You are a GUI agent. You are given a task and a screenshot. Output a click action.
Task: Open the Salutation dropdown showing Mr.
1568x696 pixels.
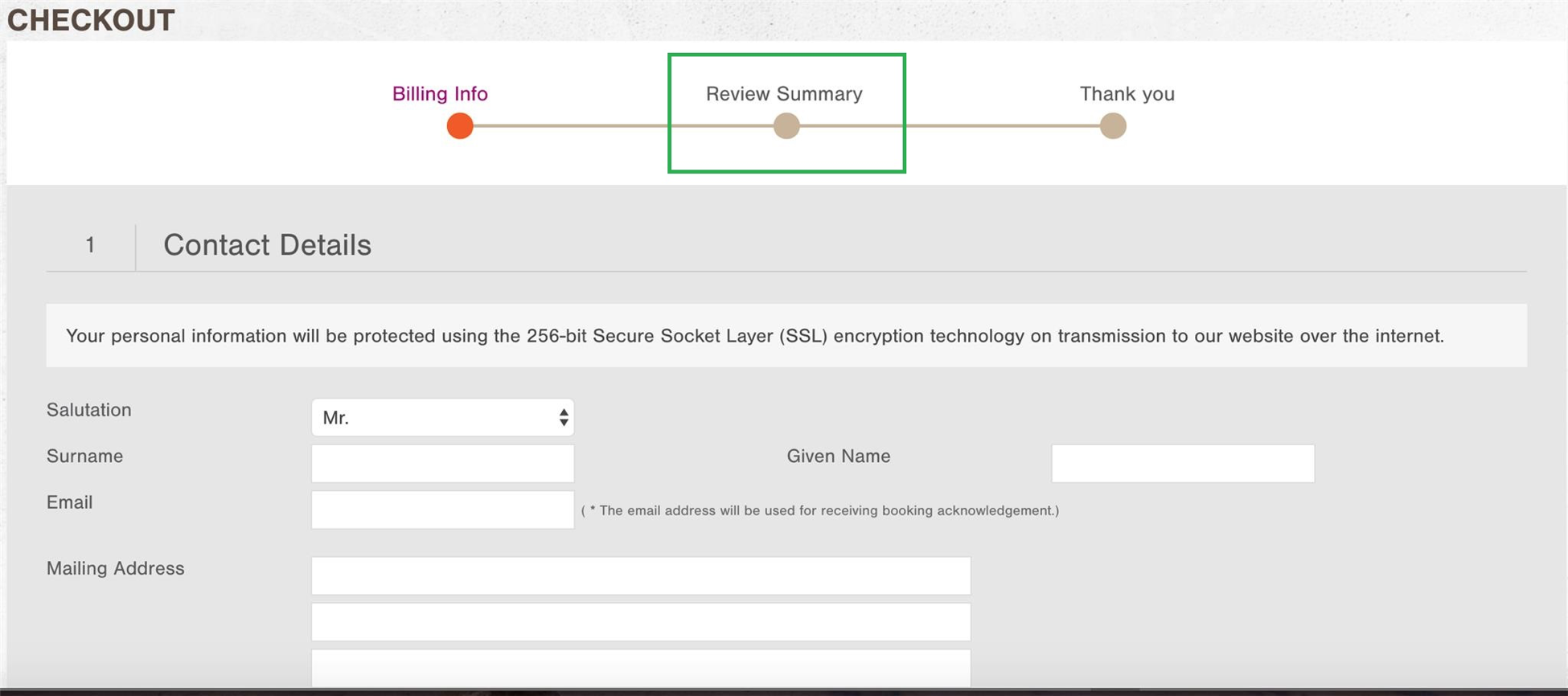pyautogui.click(x=442, y=418)
